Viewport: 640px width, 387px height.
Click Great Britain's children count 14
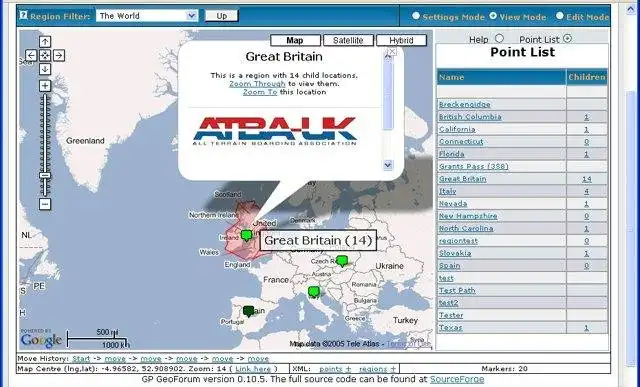(x=587, y=179)
